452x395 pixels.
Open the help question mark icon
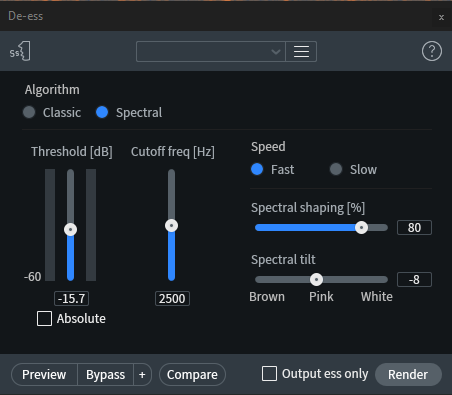tap(432, 51)
